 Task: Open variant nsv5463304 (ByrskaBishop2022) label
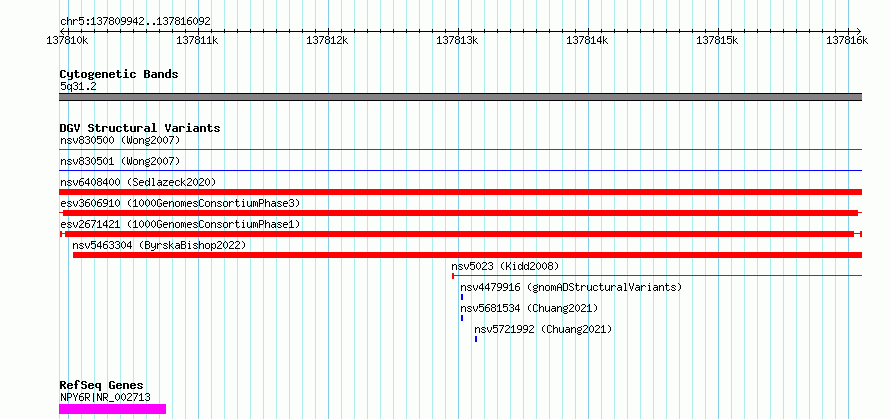coord(159,245)
